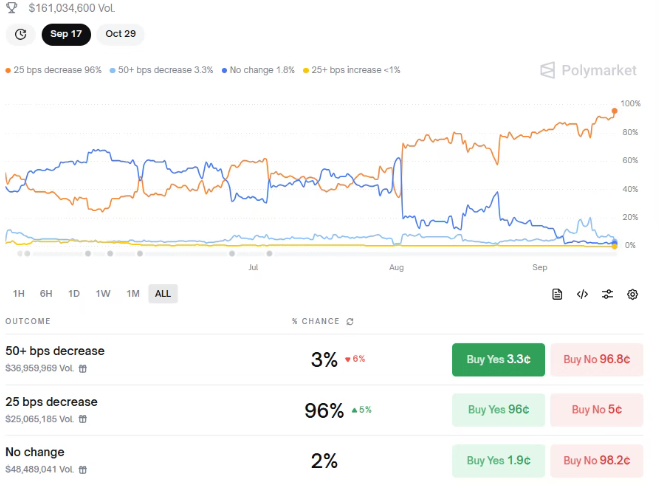Open the chart filter sliders icon
This screenshot has height=498, width=659.
pos(607,294)
